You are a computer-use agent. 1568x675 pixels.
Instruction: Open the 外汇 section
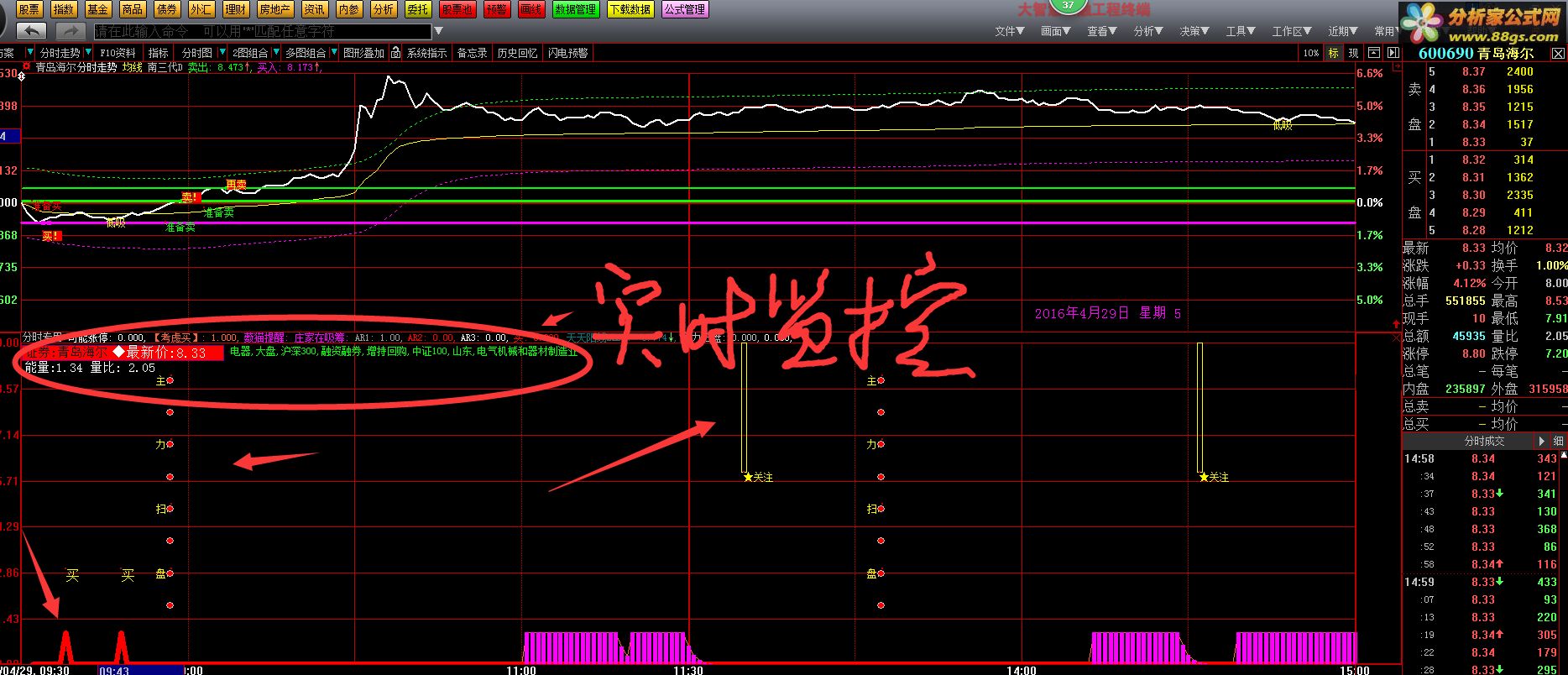201,9
